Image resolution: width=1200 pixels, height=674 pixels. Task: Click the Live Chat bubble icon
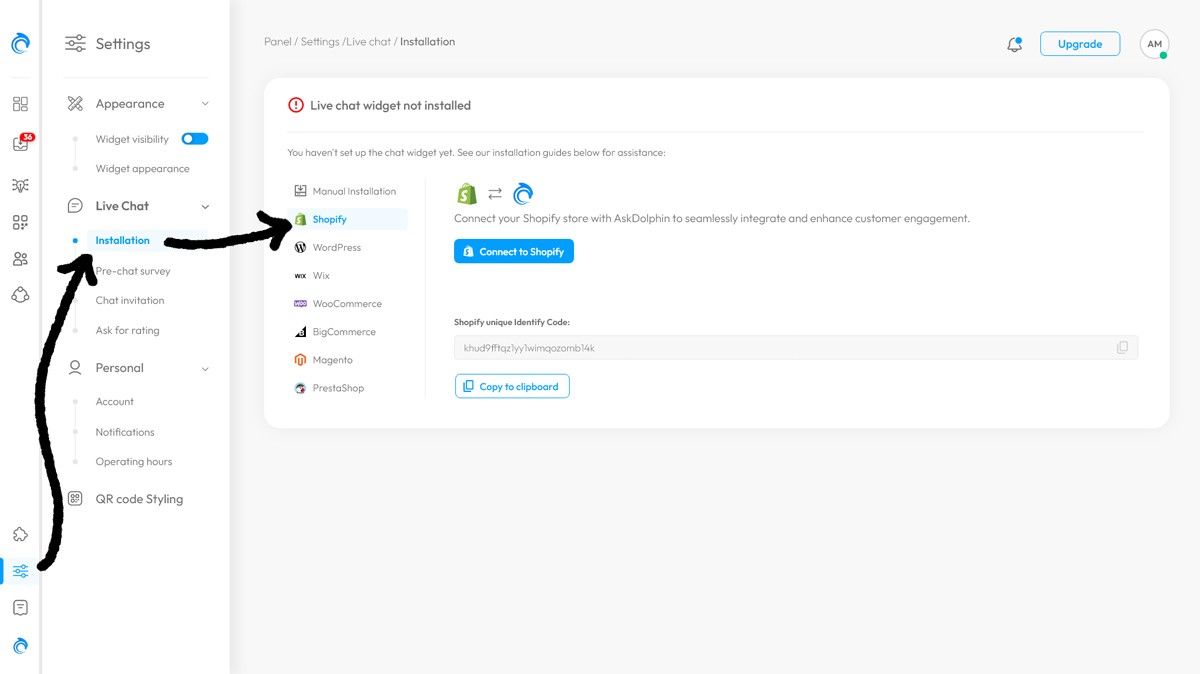tap(75, 206)
